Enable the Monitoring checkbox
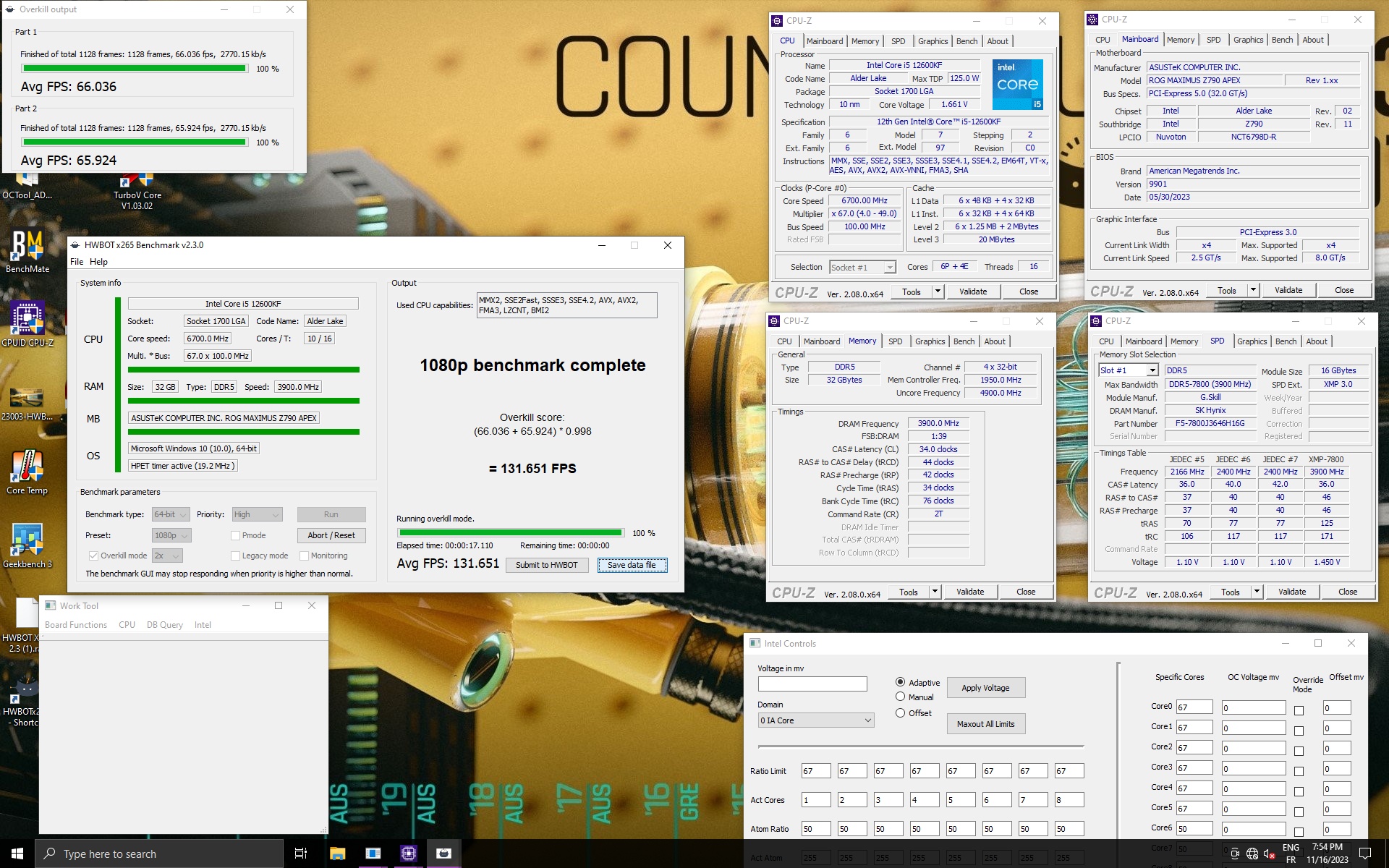This screenshot has height=868, width=1389. coord(305,556)
